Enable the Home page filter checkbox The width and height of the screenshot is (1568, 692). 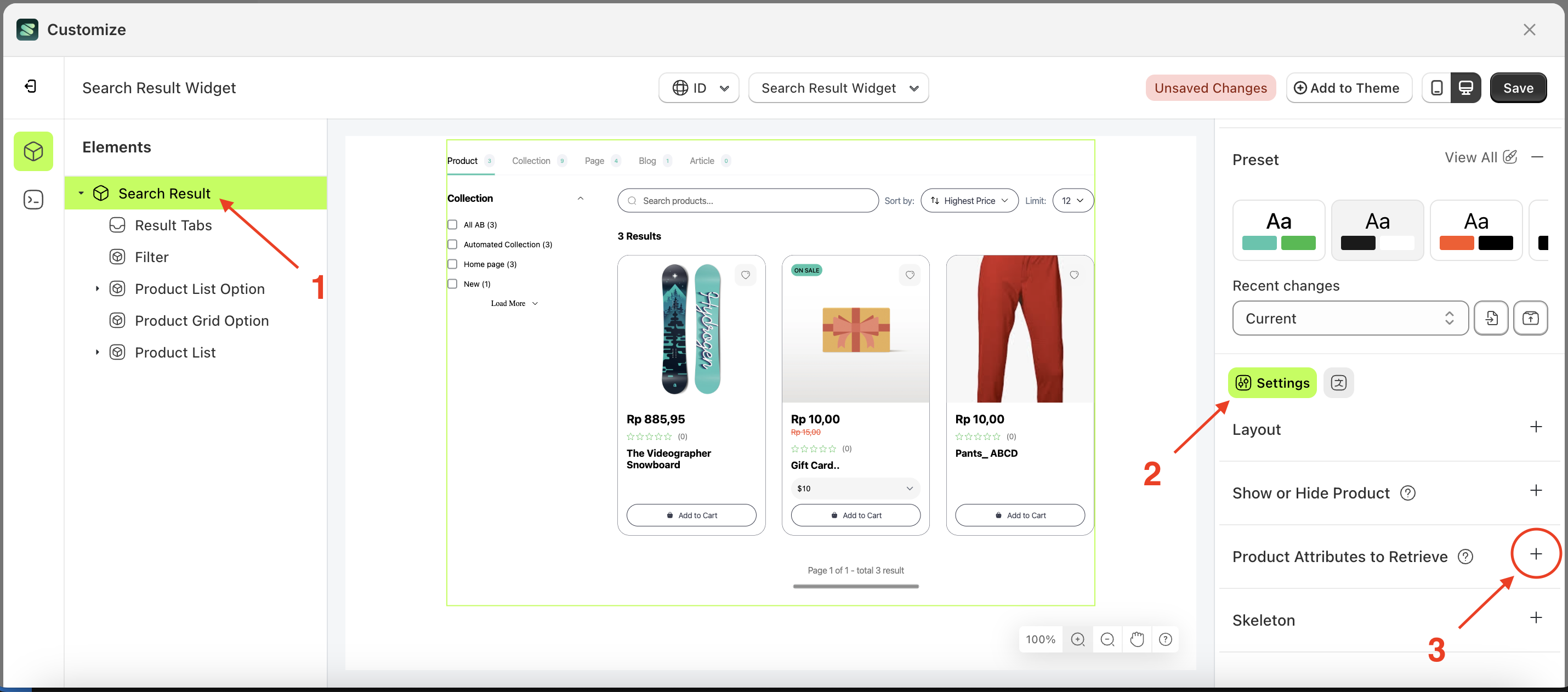(452, 264)
